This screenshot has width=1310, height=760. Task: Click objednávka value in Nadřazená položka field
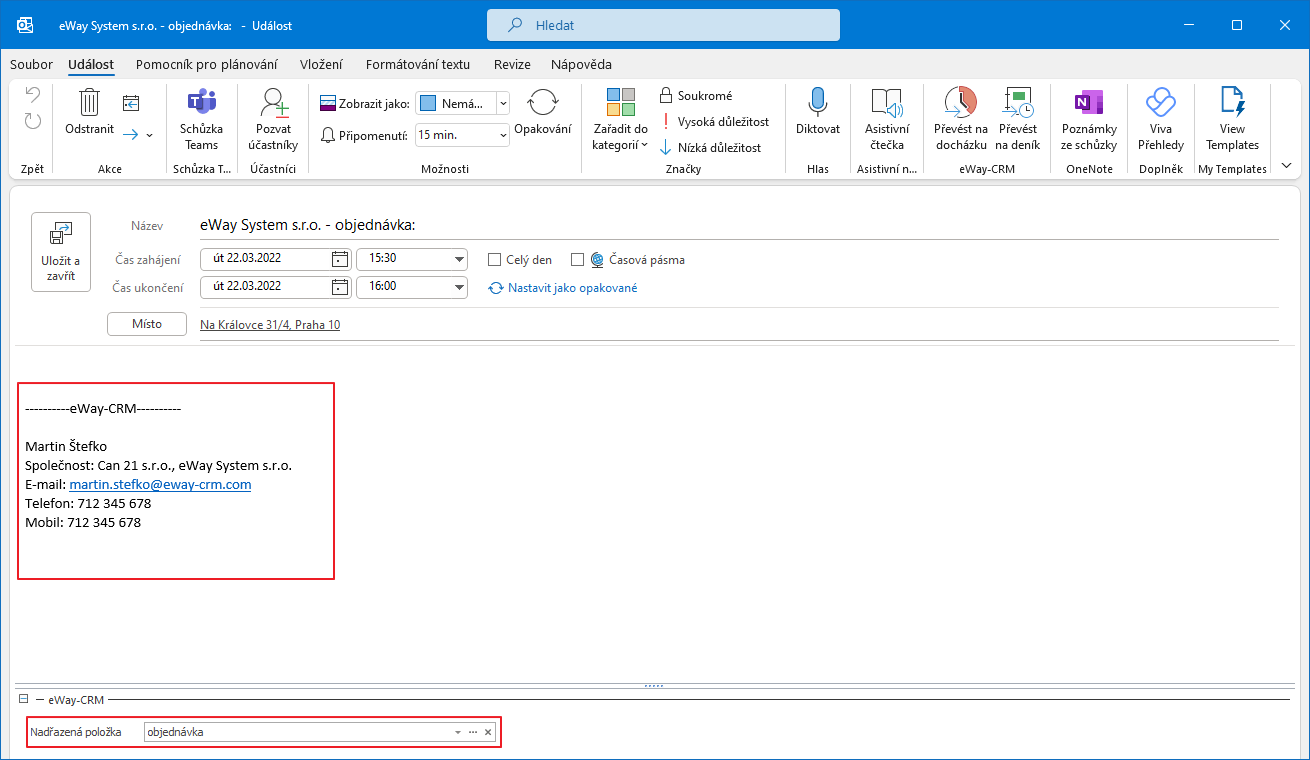(x=175, y=733)
